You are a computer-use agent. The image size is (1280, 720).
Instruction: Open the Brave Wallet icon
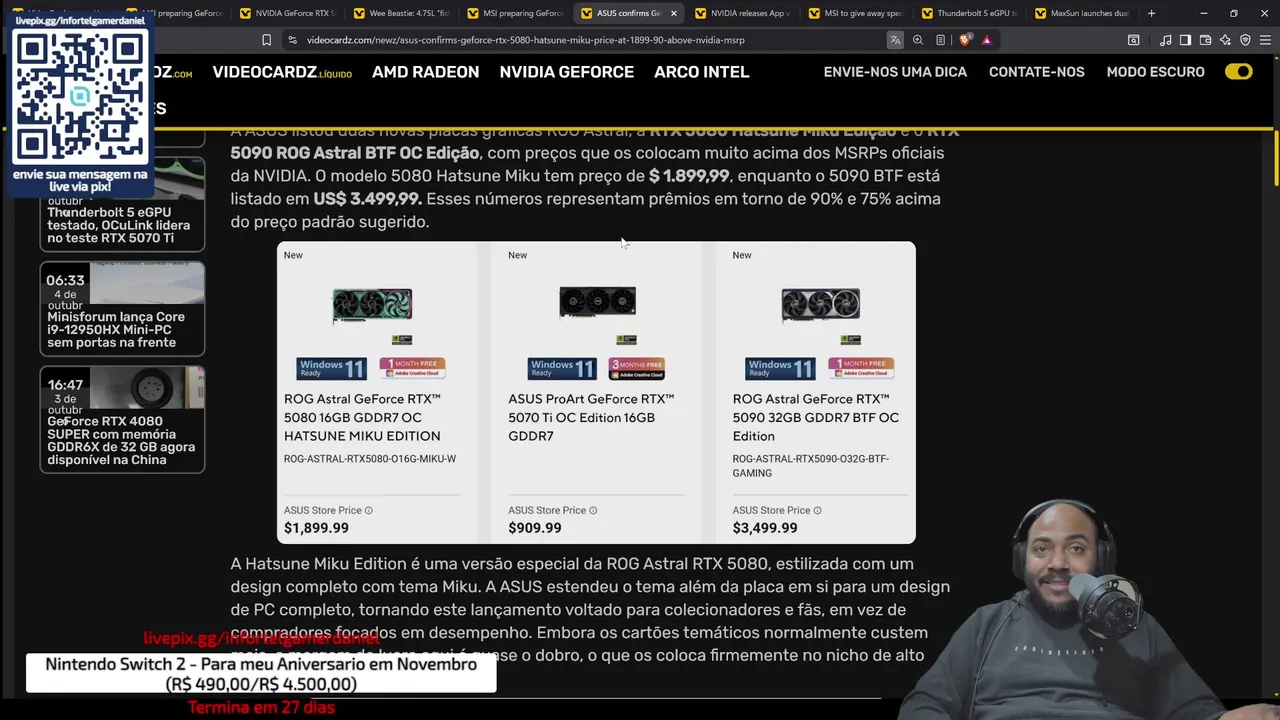click(x=1205, y=40)
